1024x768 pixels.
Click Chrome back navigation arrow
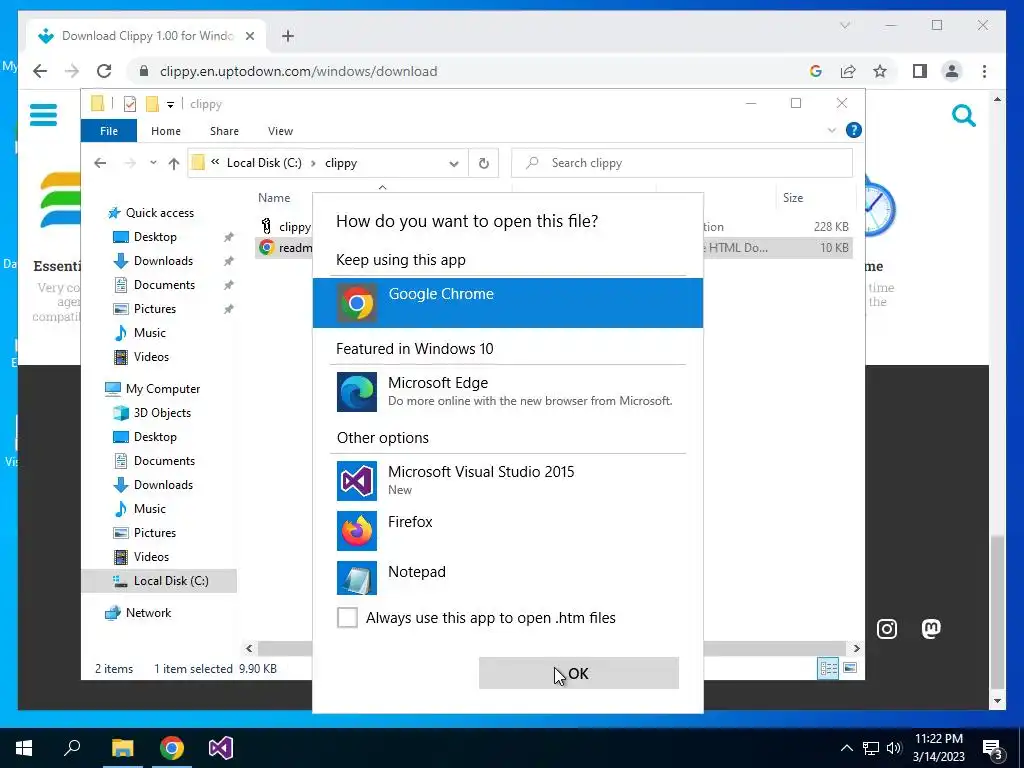tap(40, 71)
